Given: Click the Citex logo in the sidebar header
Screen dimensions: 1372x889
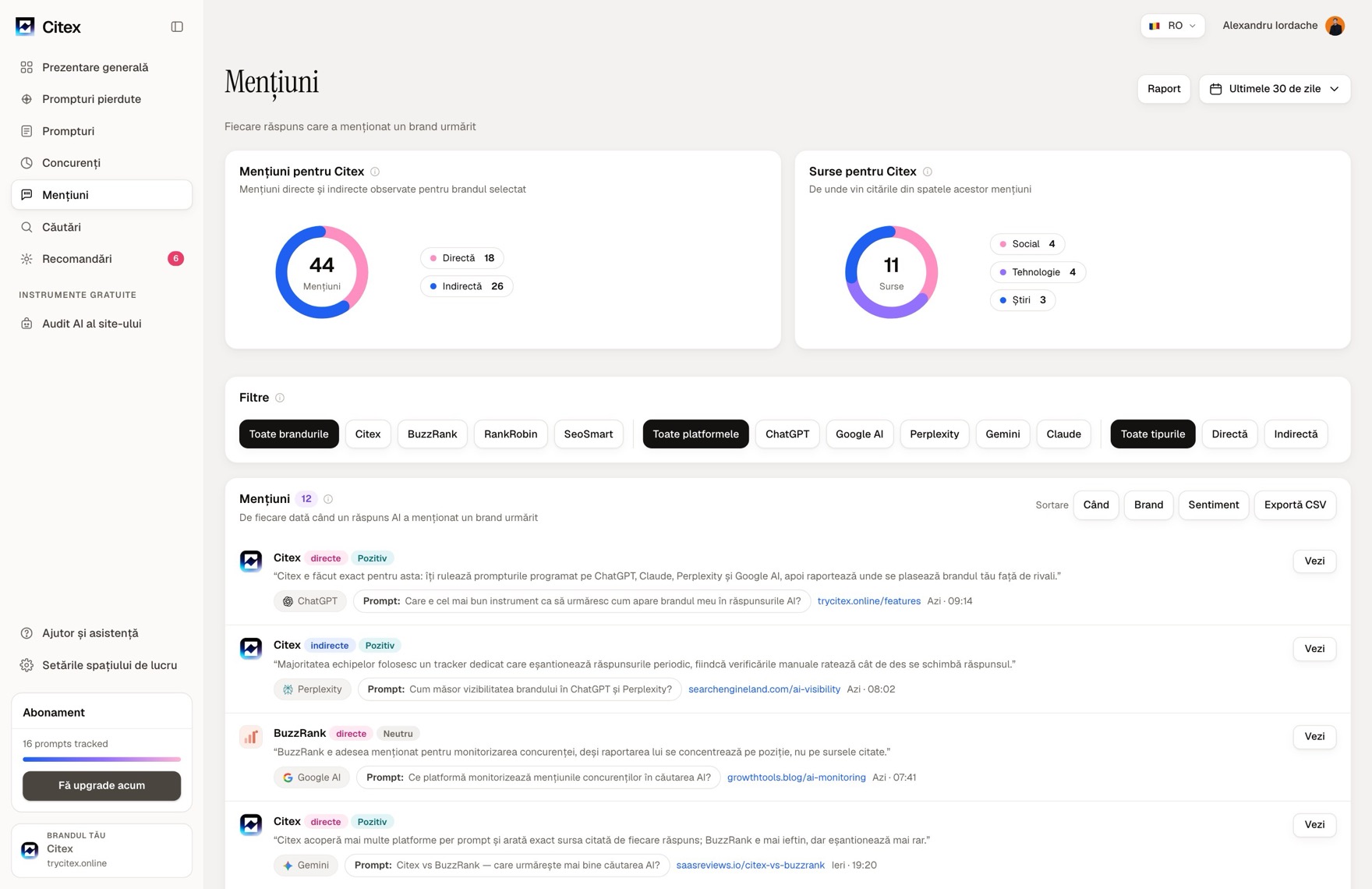Looking at the screenshot, I should click(25, 27).
